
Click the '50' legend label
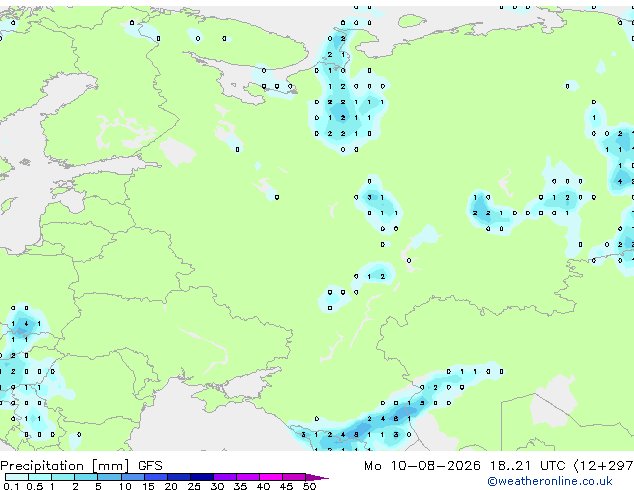(309, 486)
